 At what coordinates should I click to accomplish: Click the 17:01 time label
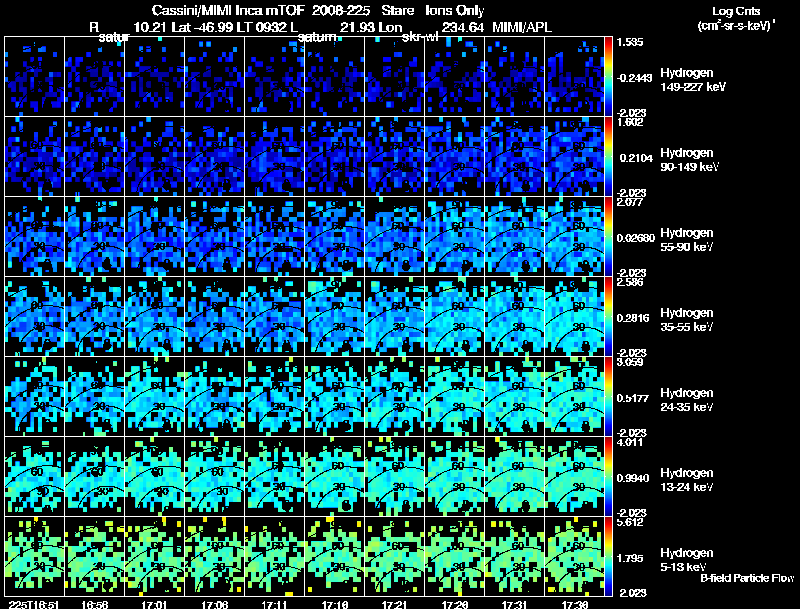(154, 604)
